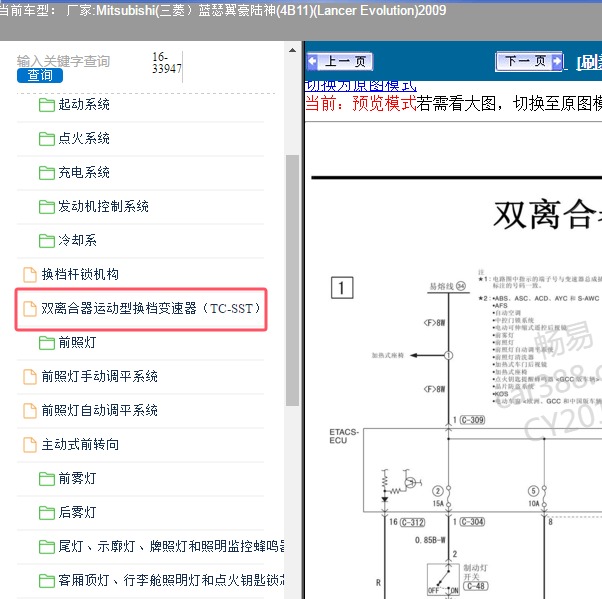
Task: Go to next page with 下一页
Action: pyautogui.click(x=529, y=61)
